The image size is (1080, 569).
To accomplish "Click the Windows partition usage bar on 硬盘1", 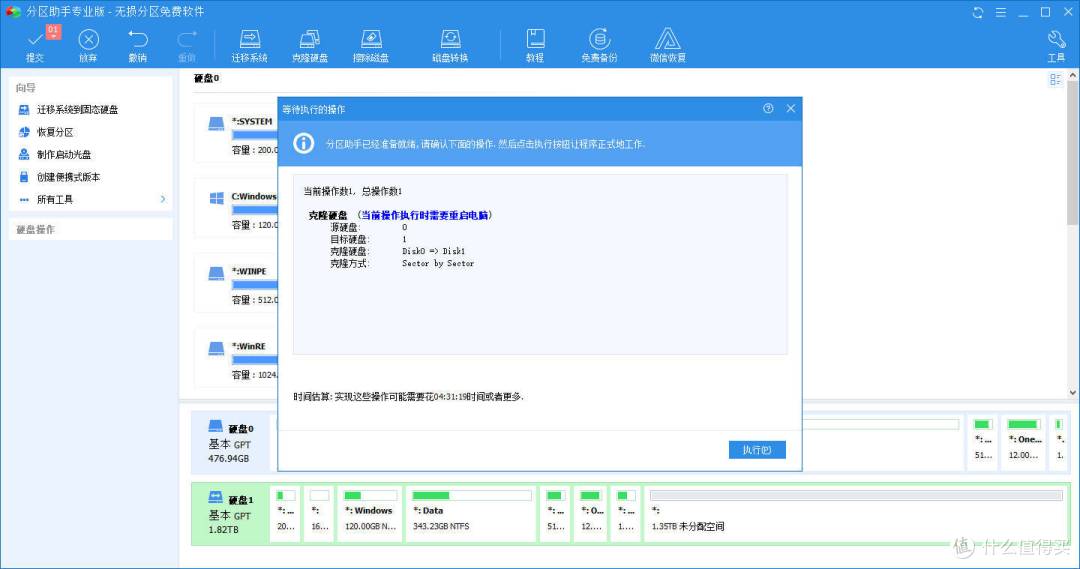I will [x=371, y=495].
